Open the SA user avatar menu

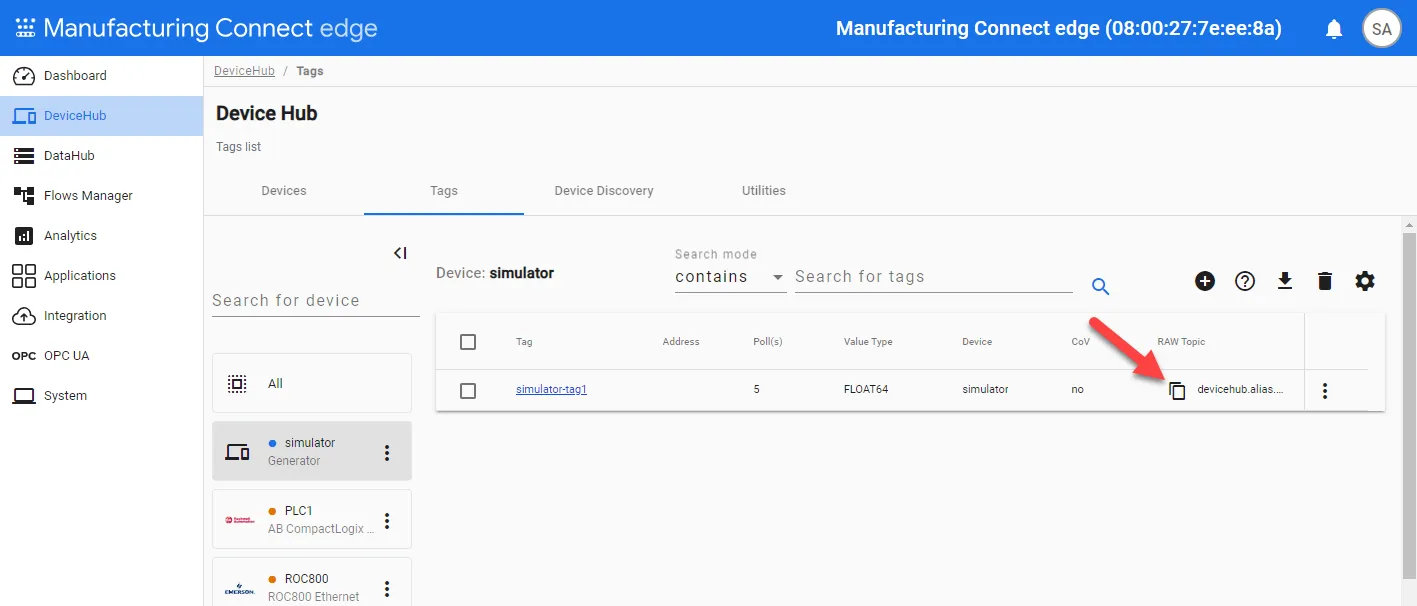(1382, 29)
